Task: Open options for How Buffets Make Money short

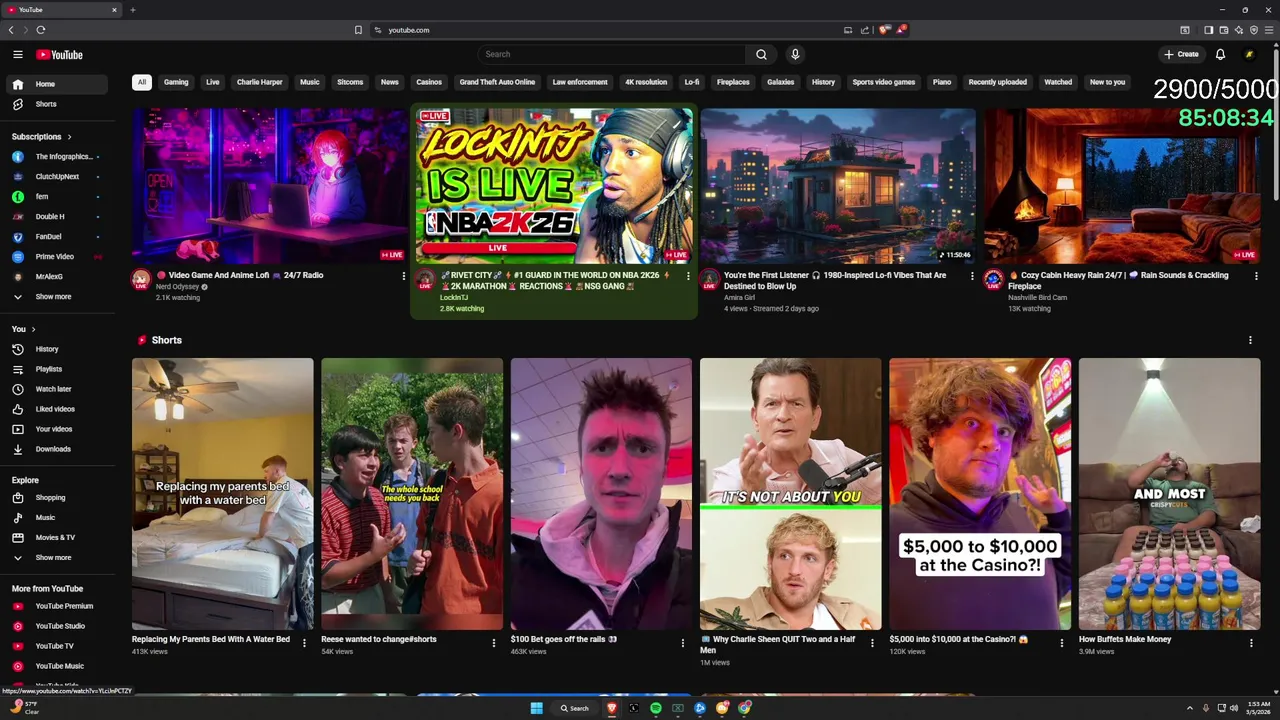Action: tap(1250, 643)
